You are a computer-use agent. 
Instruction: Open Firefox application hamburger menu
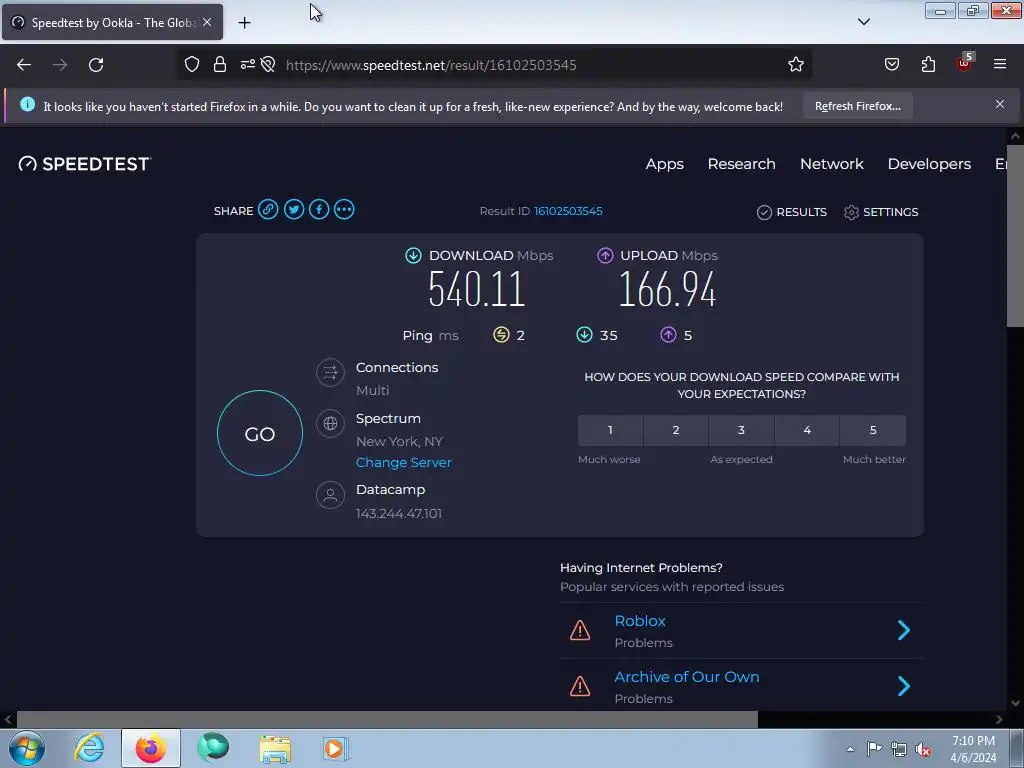pyautogui.click(x=1000, y=64)
